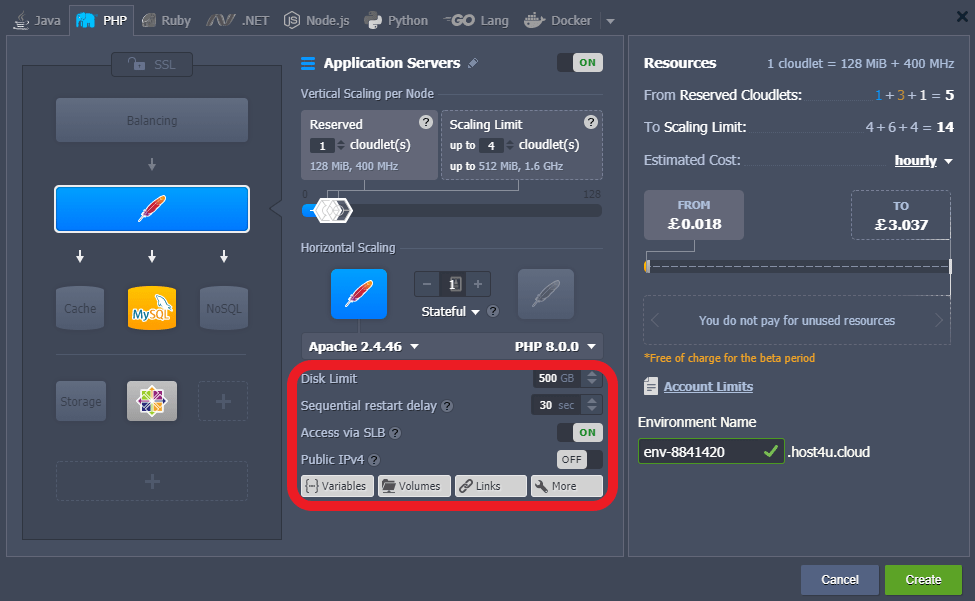975x601 pixels.
Task: Click the node count field
Action: pyautogui.click(x=452, y=284)
